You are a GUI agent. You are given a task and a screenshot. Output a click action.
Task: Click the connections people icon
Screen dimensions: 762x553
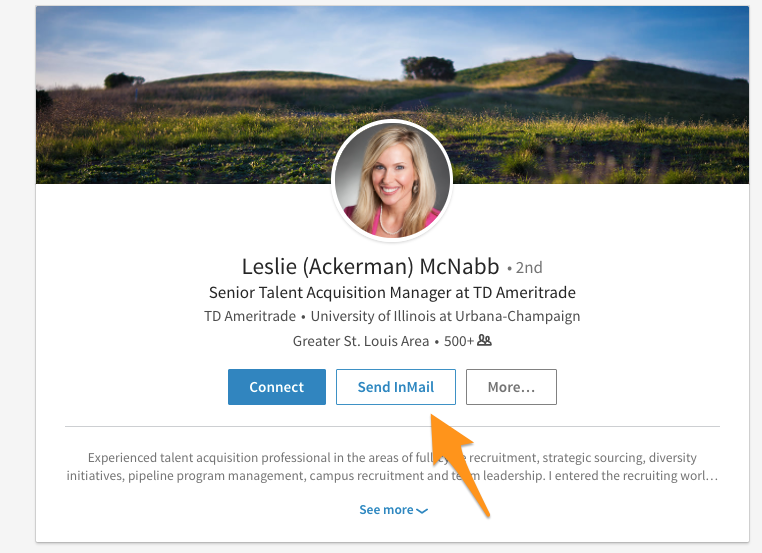(484, 340)
